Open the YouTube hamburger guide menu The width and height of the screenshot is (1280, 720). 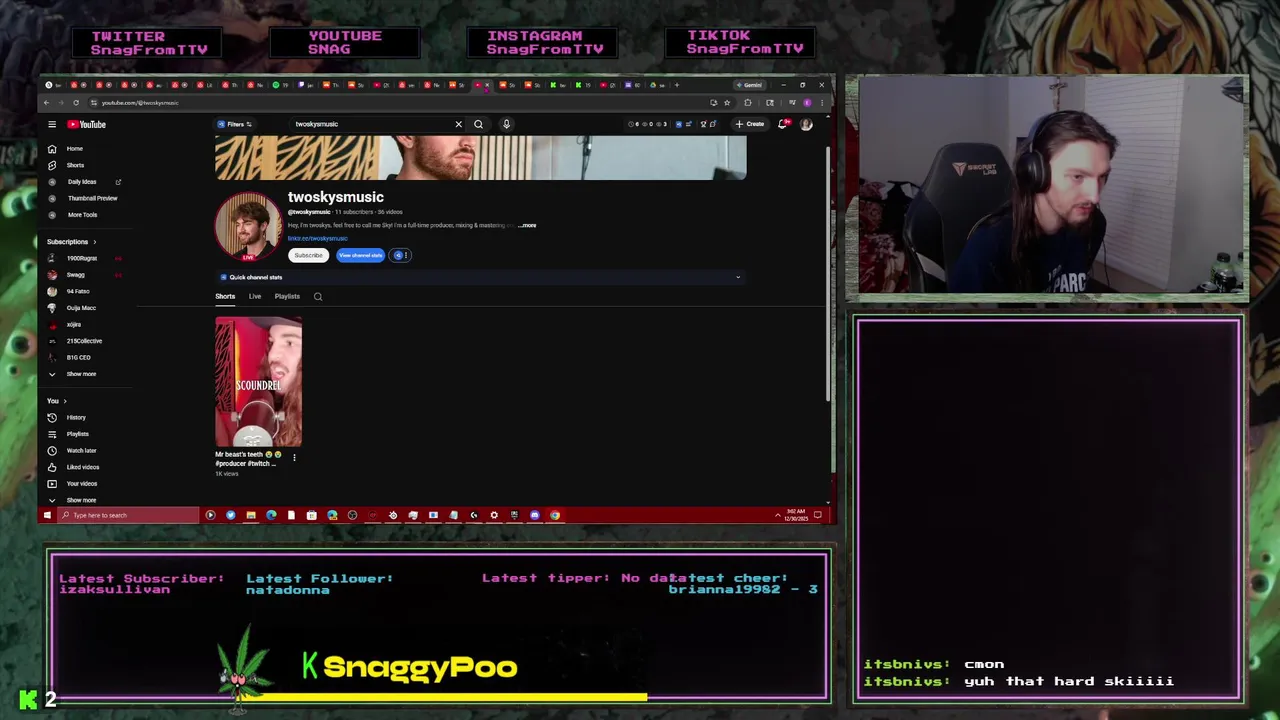coord(52,124)
